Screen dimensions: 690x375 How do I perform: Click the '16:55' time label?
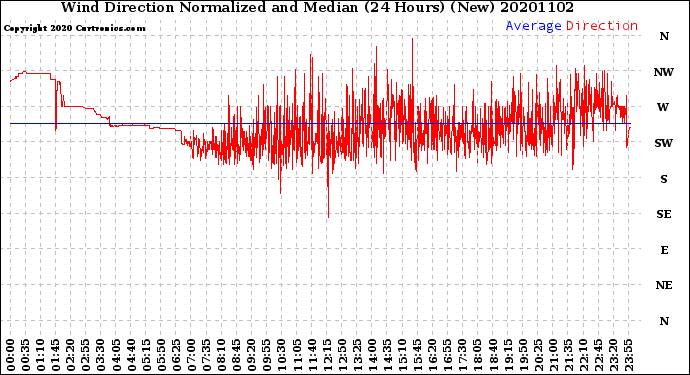point(448,355)
